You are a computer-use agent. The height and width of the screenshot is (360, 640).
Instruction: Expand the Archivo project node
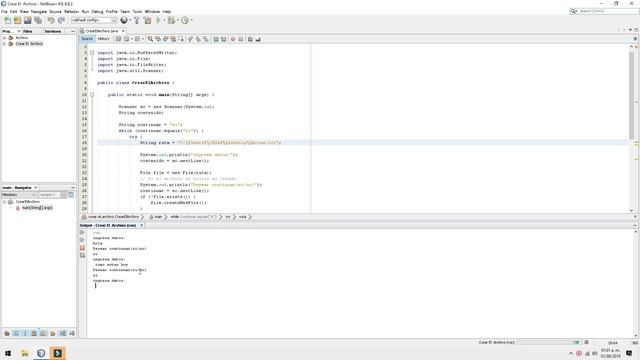pyautogui.click(x=4, y=38)
